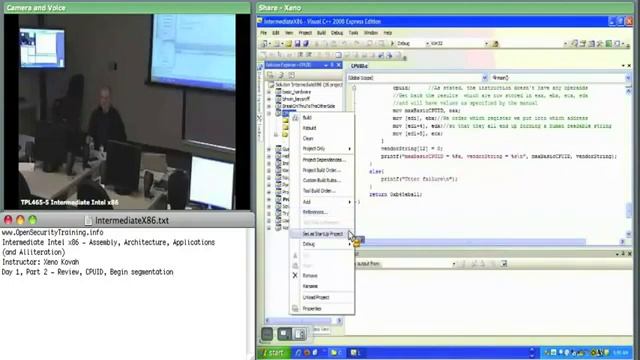Open the Tools menu
The width and height of the screenshot is (640, 360).
click(x=353, y=33)
